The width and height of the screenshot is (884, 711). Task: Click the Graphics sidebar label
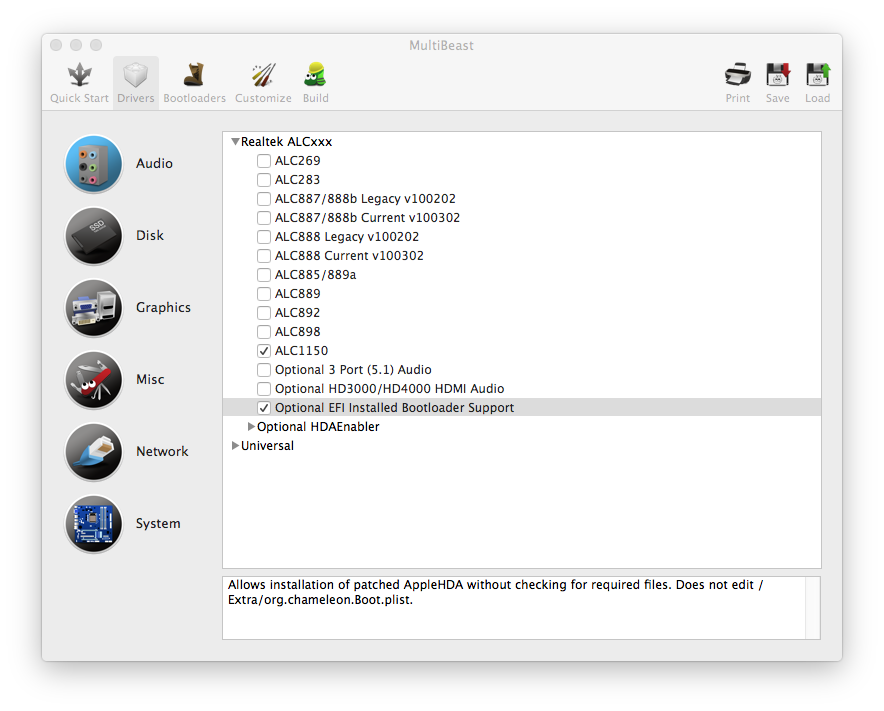tap(163, 308)
